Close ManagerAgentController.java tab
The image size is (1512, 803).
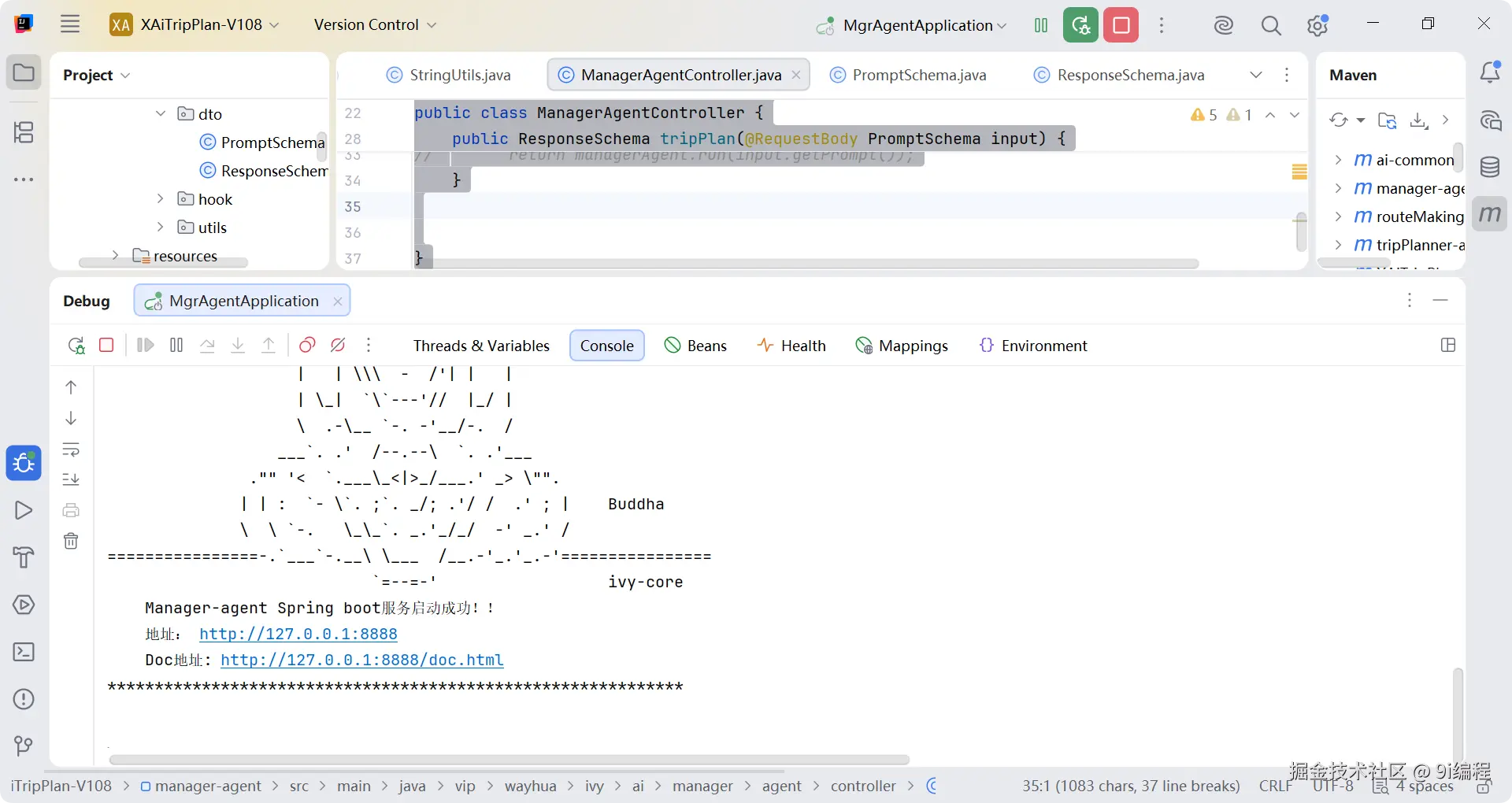pyautogui.click(x=796, y=75)
